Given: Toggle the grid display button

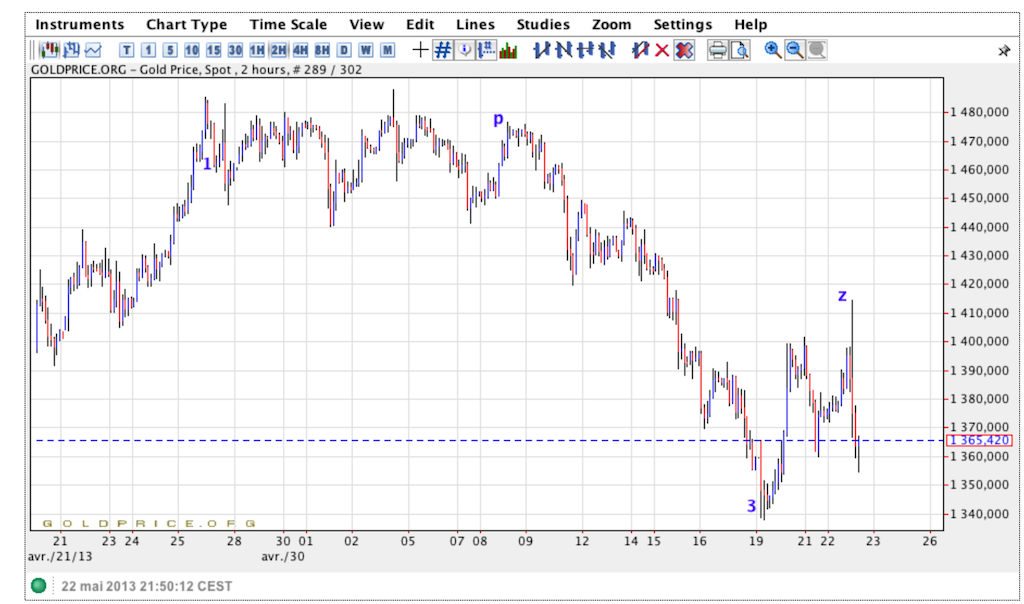Looking at the screenshot, I should pyautogui.click(x=442, y=50).
